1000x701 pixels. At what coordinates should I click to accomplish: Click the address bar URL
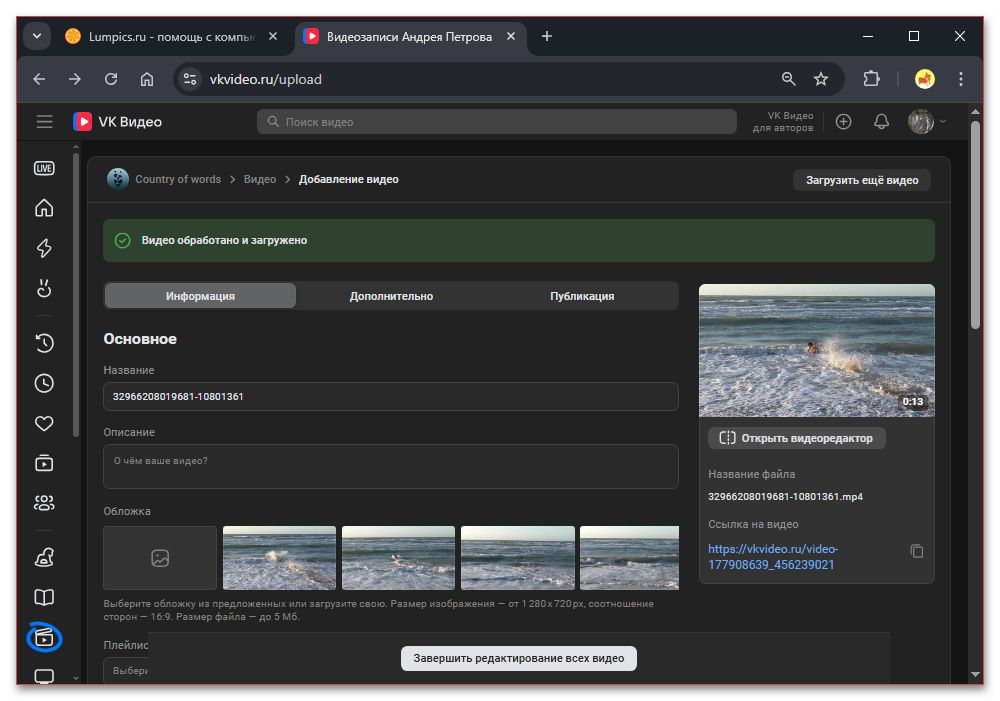(x=265, y=79)
